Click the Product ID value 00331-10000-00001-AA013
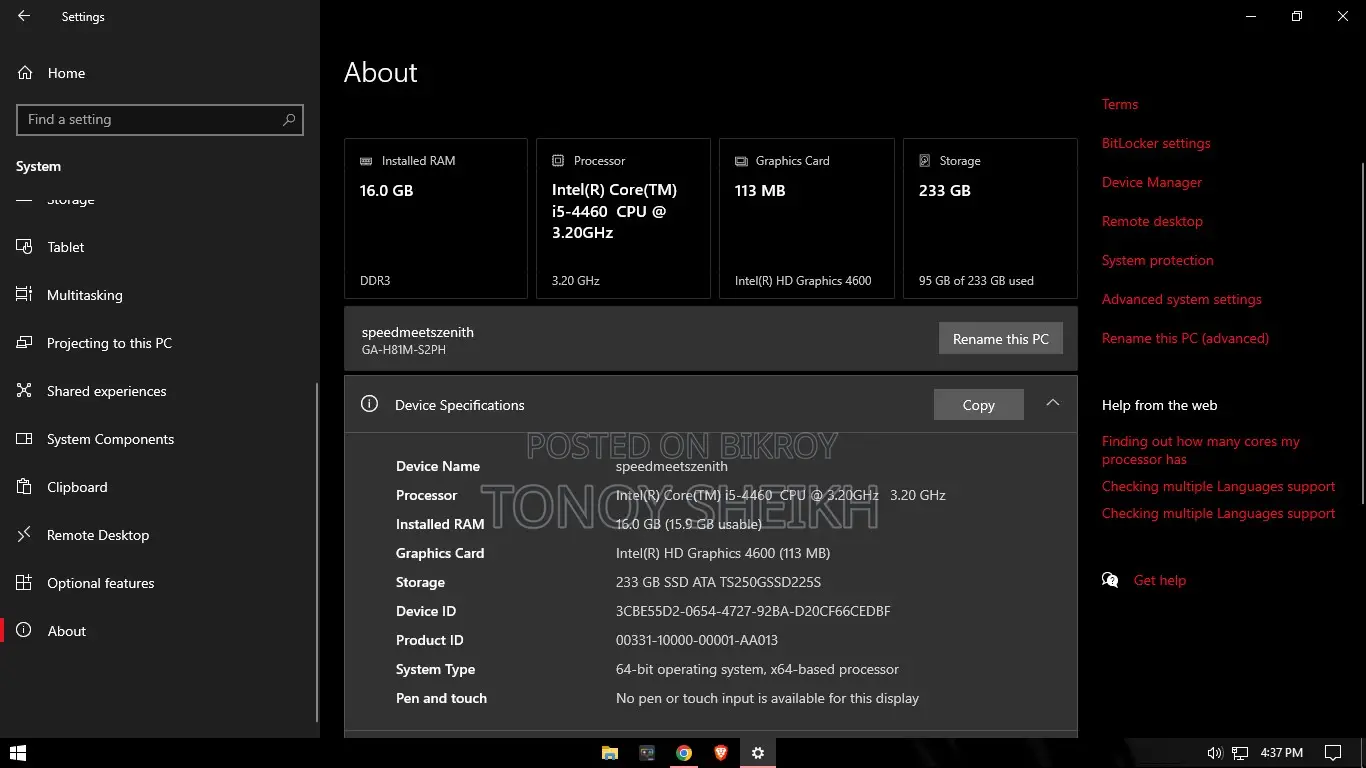1366x768 pixels. pyautogui.click(x=697, y=640)
